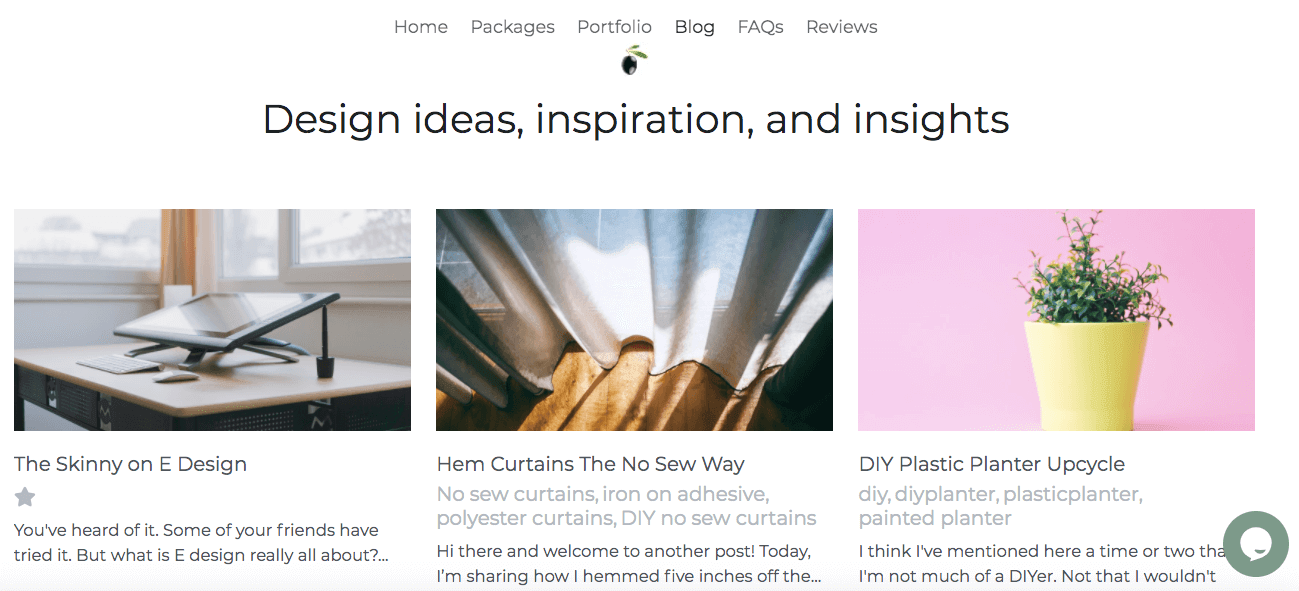Click the curtain photo thumbnail

[634, 319]
